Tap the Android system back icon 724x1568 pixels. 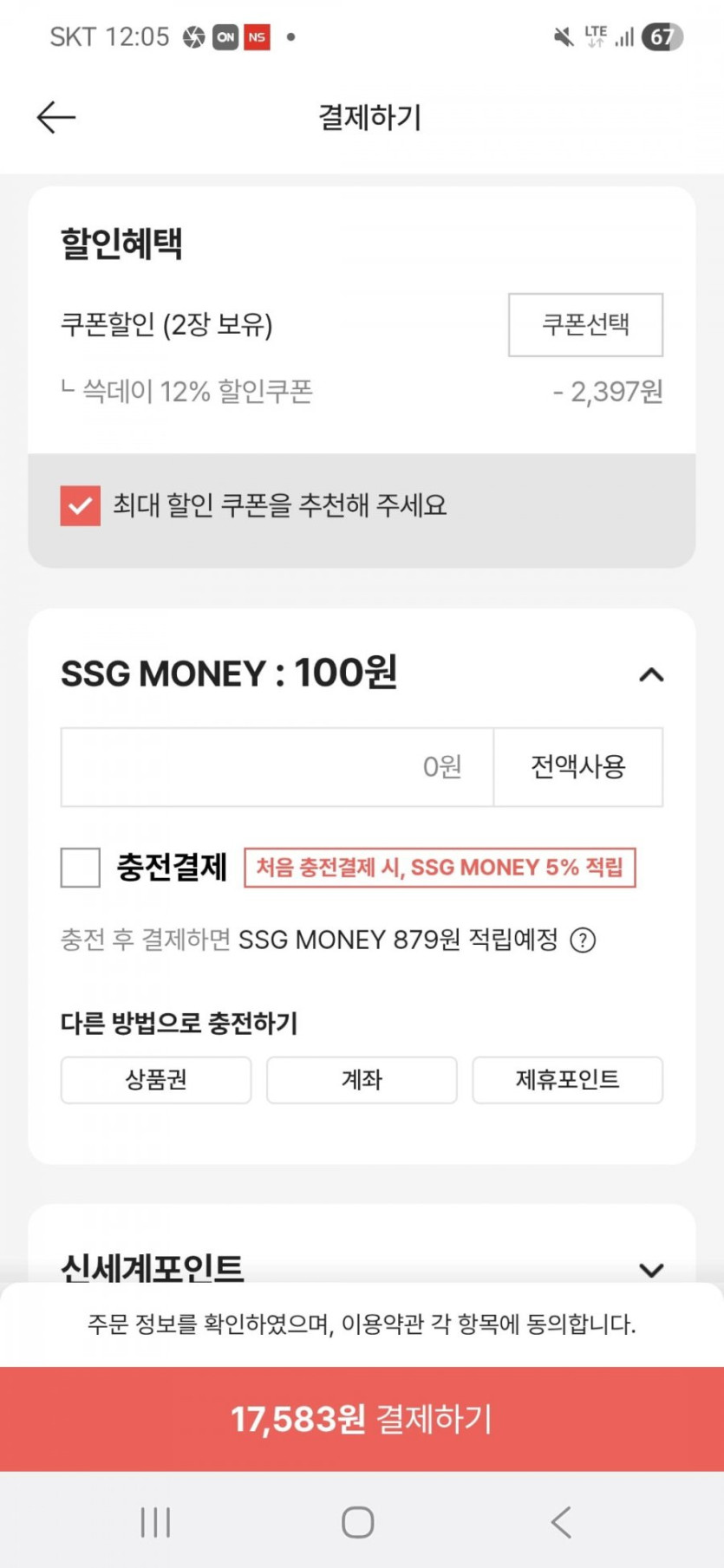coord(561,1521)
